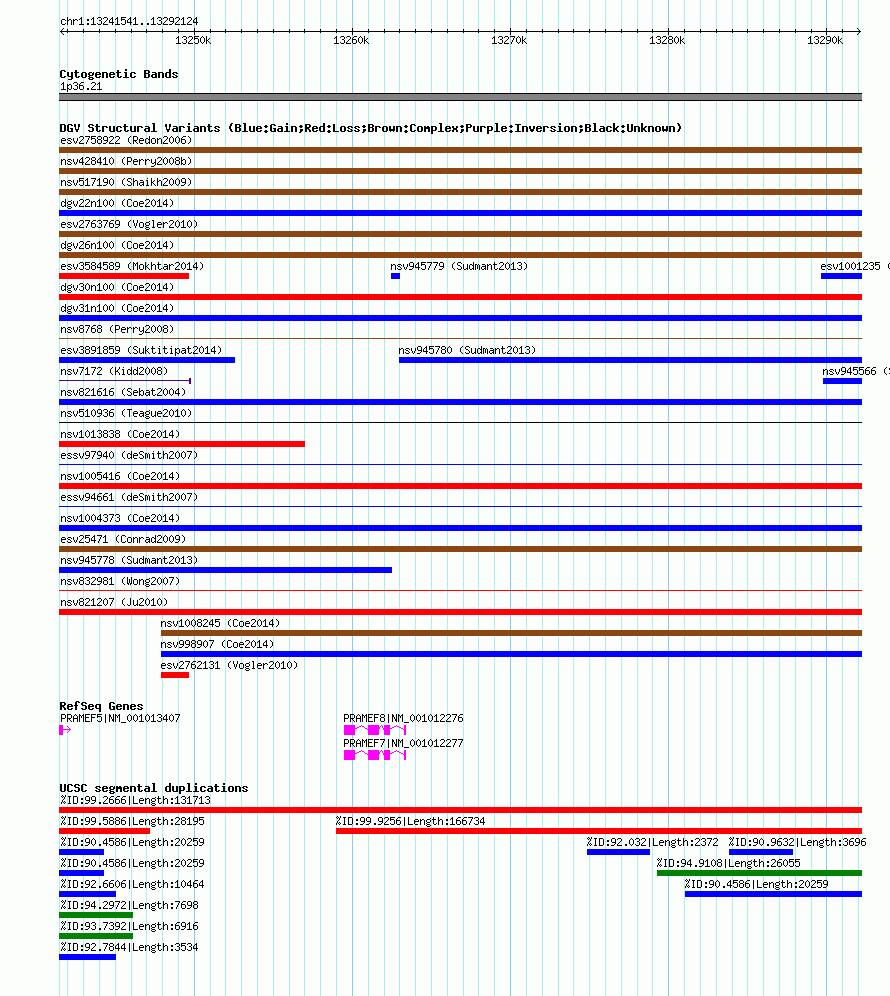
Task: Select the PRAMEF8|NM_001012276 gene label
Action: point(403,718)
